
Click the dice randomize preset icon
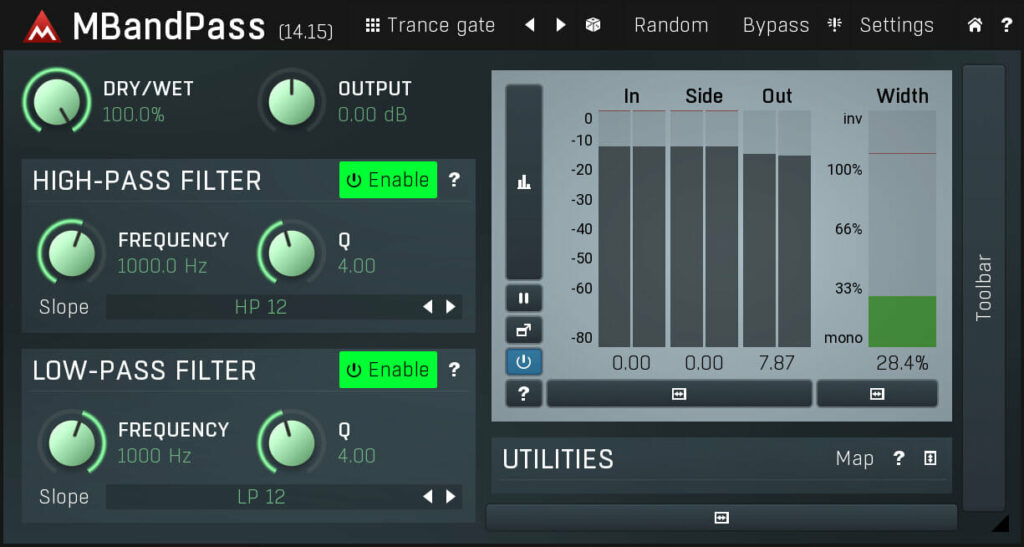coord(593,25)
